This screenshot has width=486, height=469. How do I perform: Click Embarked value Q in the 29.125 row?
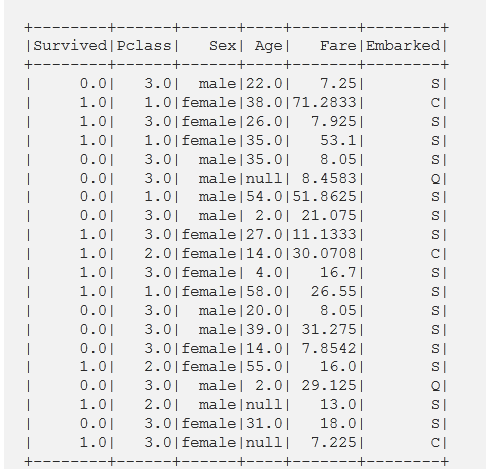[x=435, y=386]
